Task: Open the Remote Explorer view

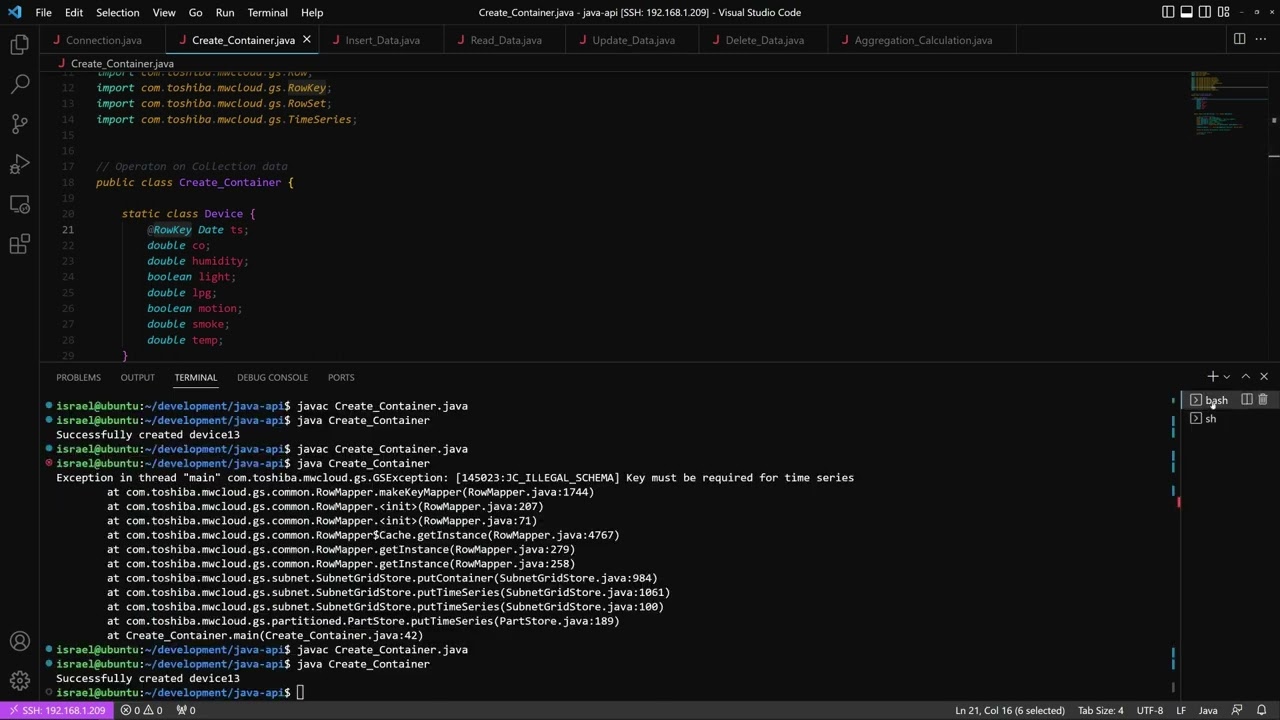Action: pos(19,205)
